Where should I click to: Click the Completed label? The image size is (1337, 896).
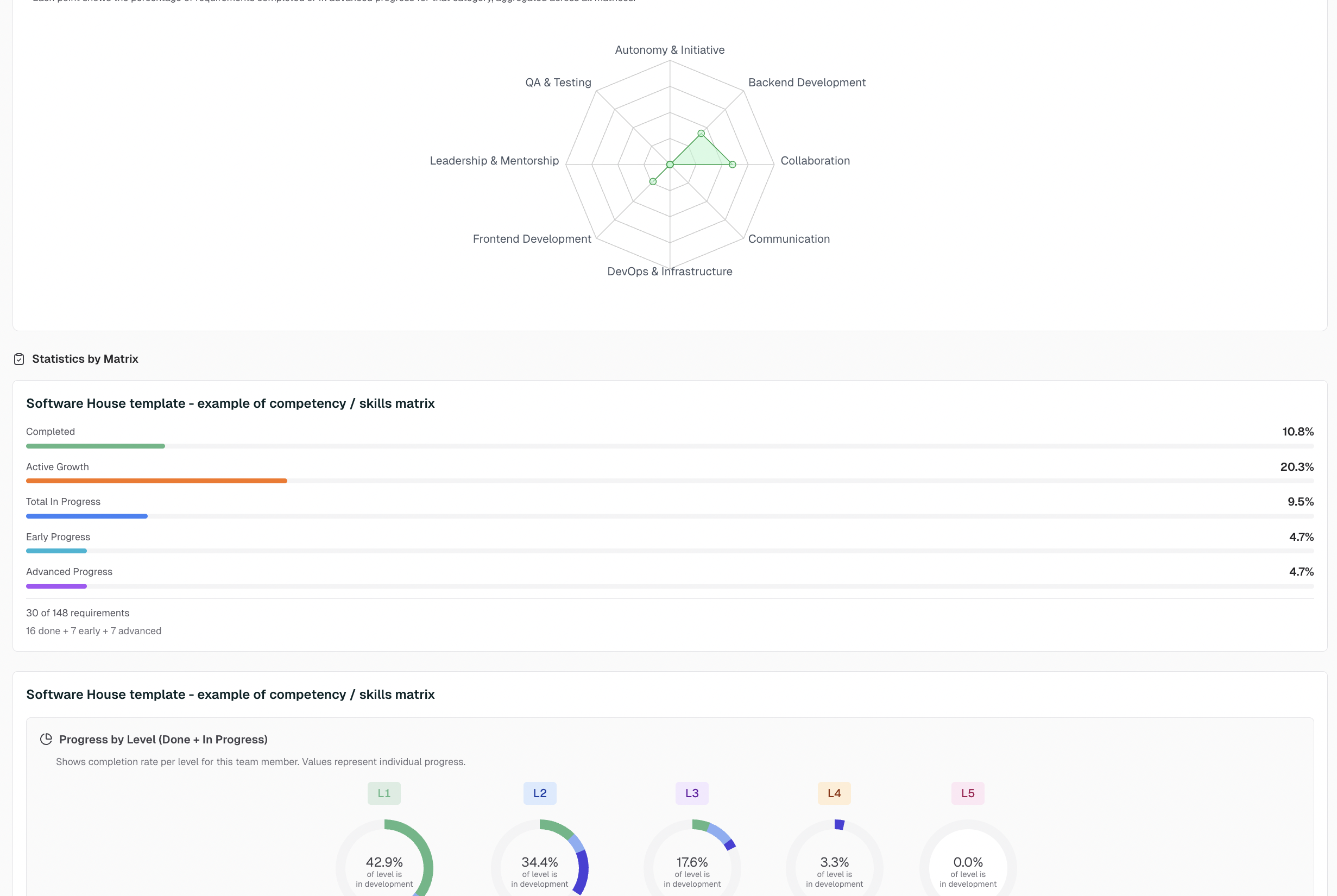(x=51, y=432)
